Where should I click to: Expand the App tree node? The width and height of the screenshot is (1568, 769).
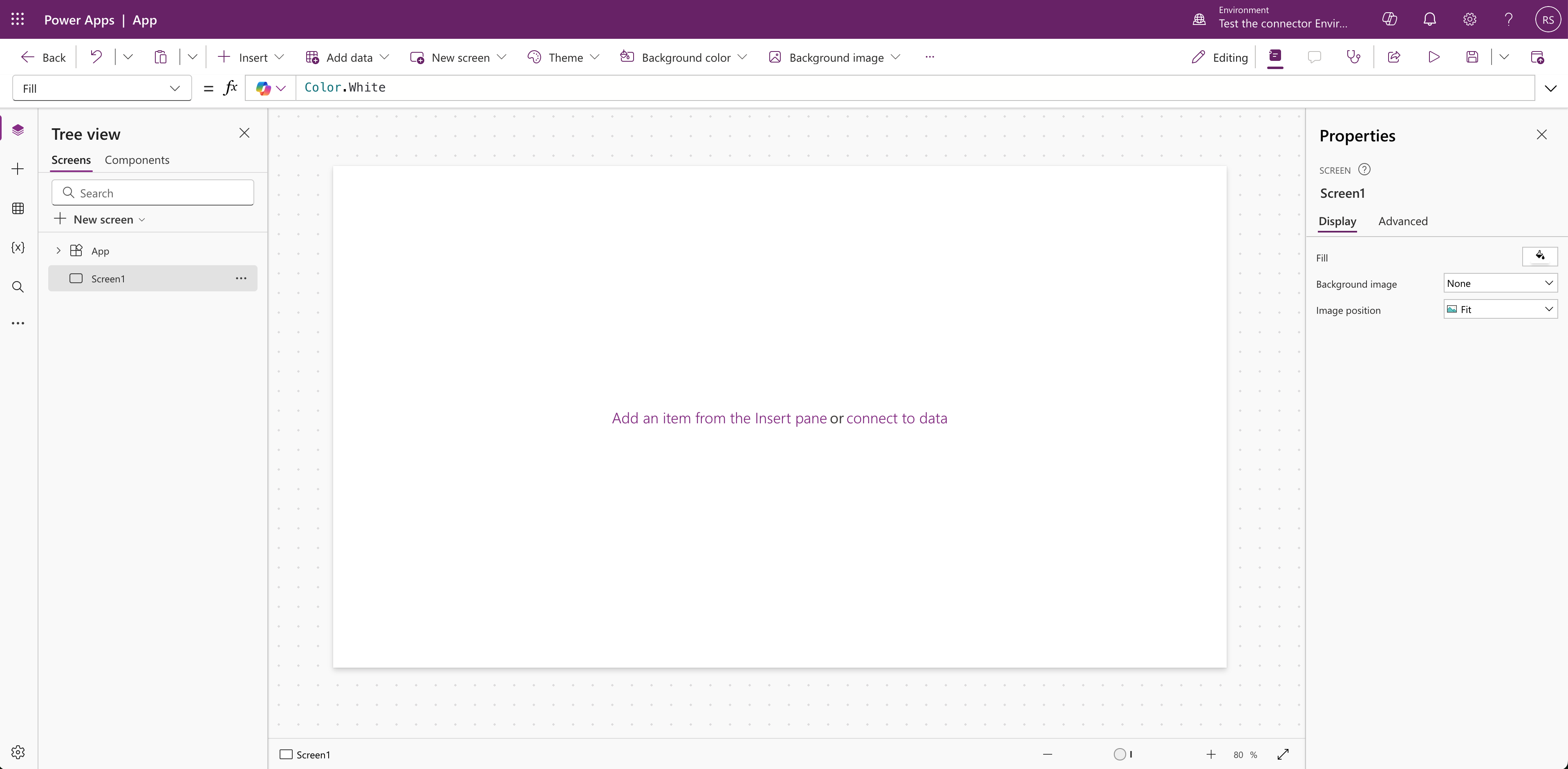tap(58, 250)
